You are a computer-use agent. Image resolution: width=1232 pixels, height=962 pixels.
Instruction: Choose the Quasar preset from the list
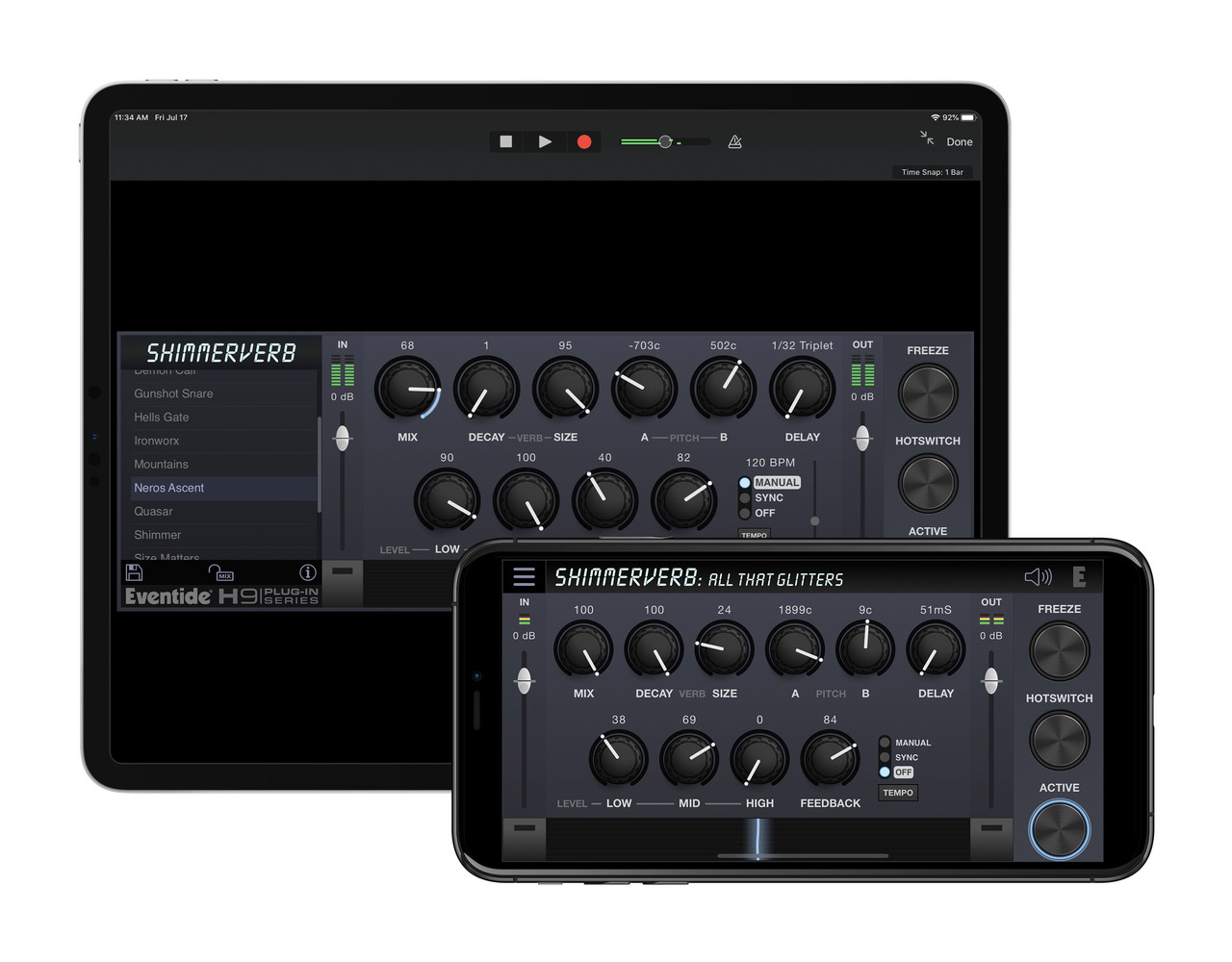click(x=153, y=511)
